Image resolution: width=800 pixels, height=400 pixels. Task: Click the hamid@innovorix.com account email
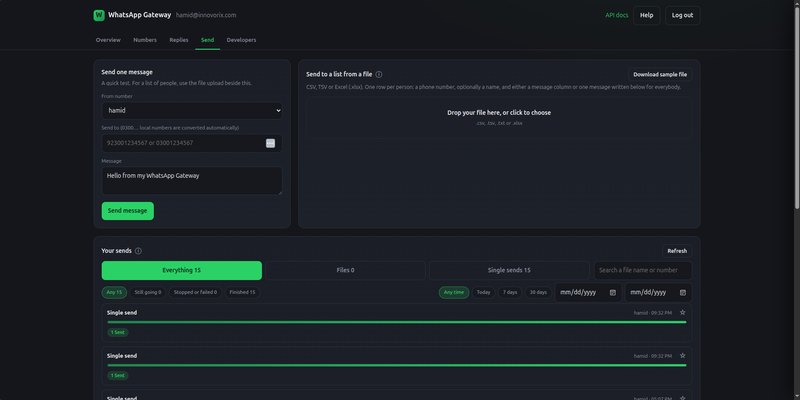click(206, 15)
